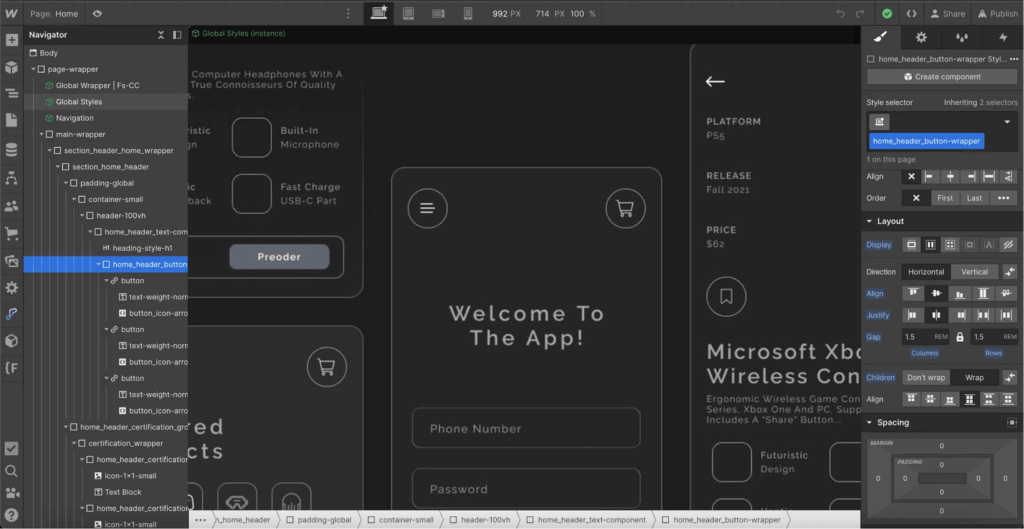Open the CMS Collections database icon
The image size is (1024, 529).
(x=12, y=151)
